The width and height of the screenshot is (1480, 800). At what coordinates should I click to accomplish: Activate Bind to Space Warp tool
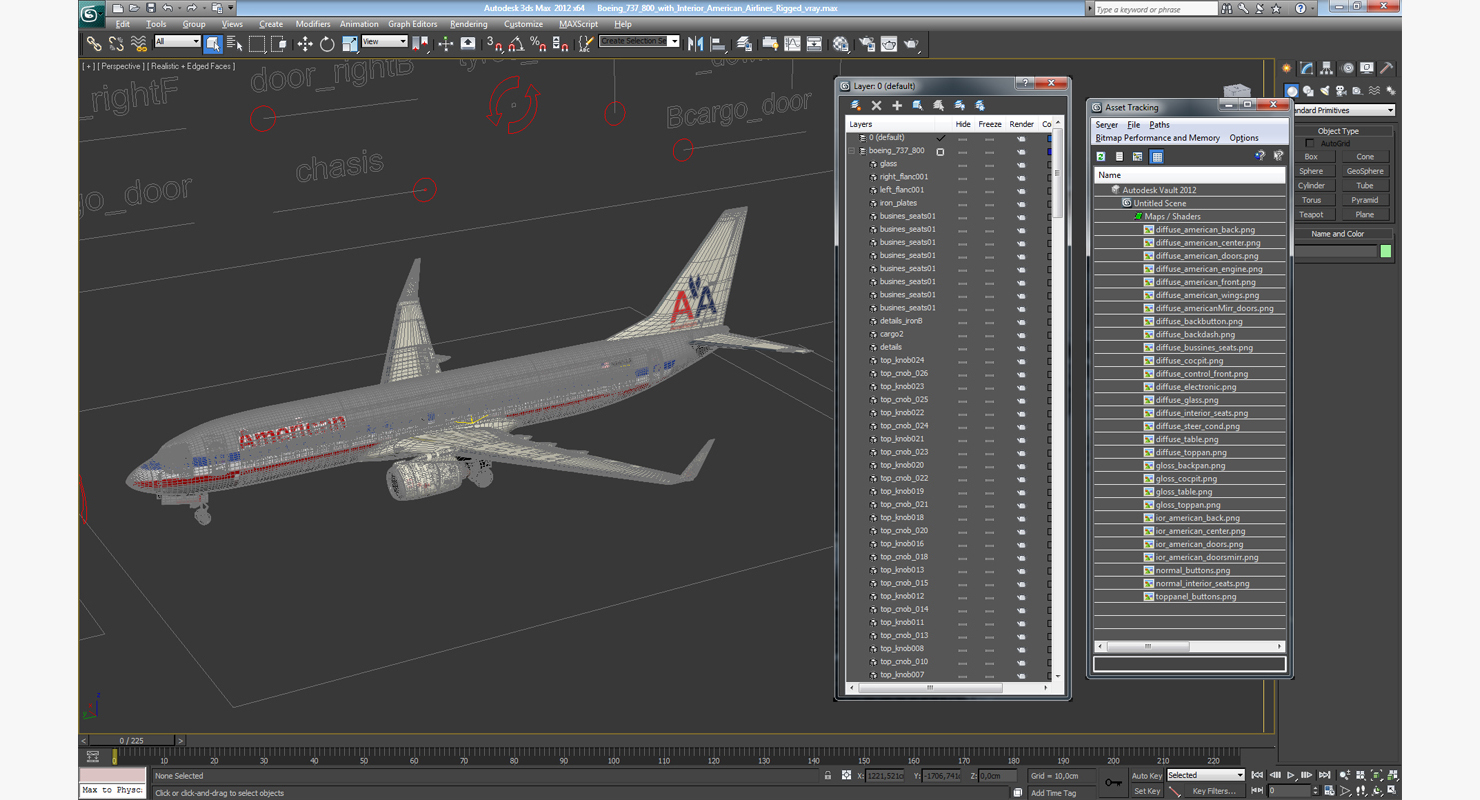(138, 44)
